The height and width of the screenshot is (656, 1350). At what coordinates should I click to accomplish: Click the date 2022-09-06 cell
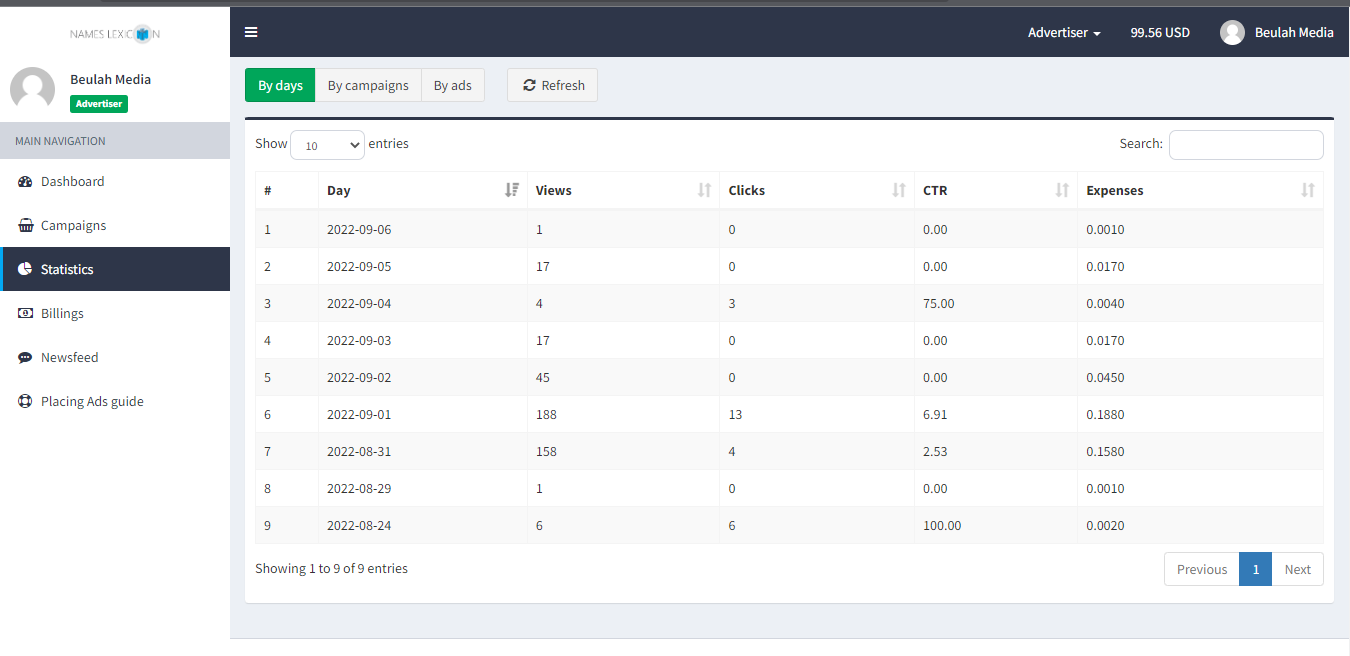pos(359,229)
